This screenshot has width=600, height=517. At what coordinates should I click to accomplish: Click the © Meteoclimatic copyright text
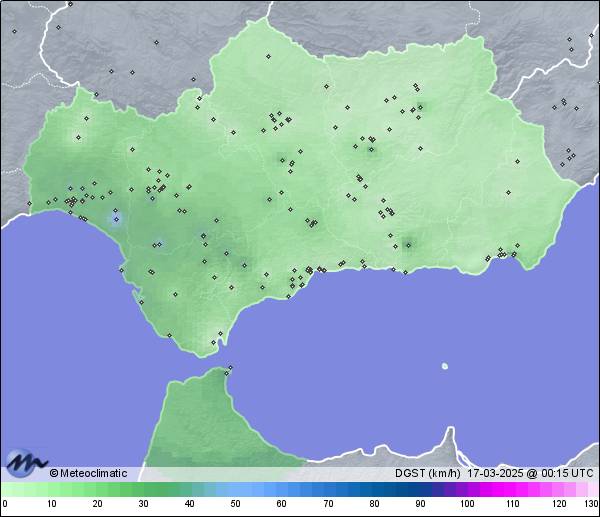click(88, 473)
